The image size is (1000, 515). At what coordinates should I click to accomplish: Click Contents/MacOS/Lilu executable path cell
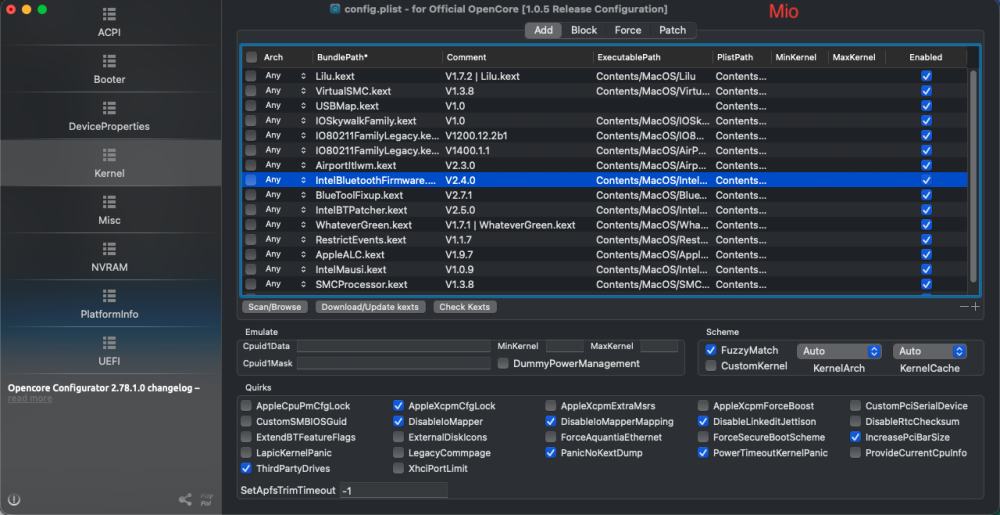(x=645, y=76)
